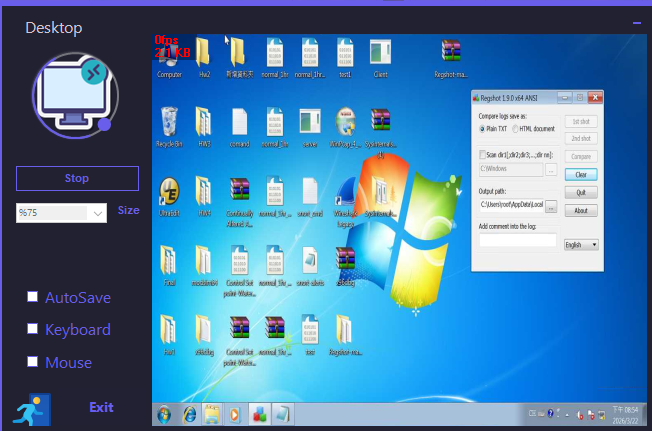Click the Internet Explorer taskbar icon
This screenshot has height=431, width=652.
pos(189,413)
